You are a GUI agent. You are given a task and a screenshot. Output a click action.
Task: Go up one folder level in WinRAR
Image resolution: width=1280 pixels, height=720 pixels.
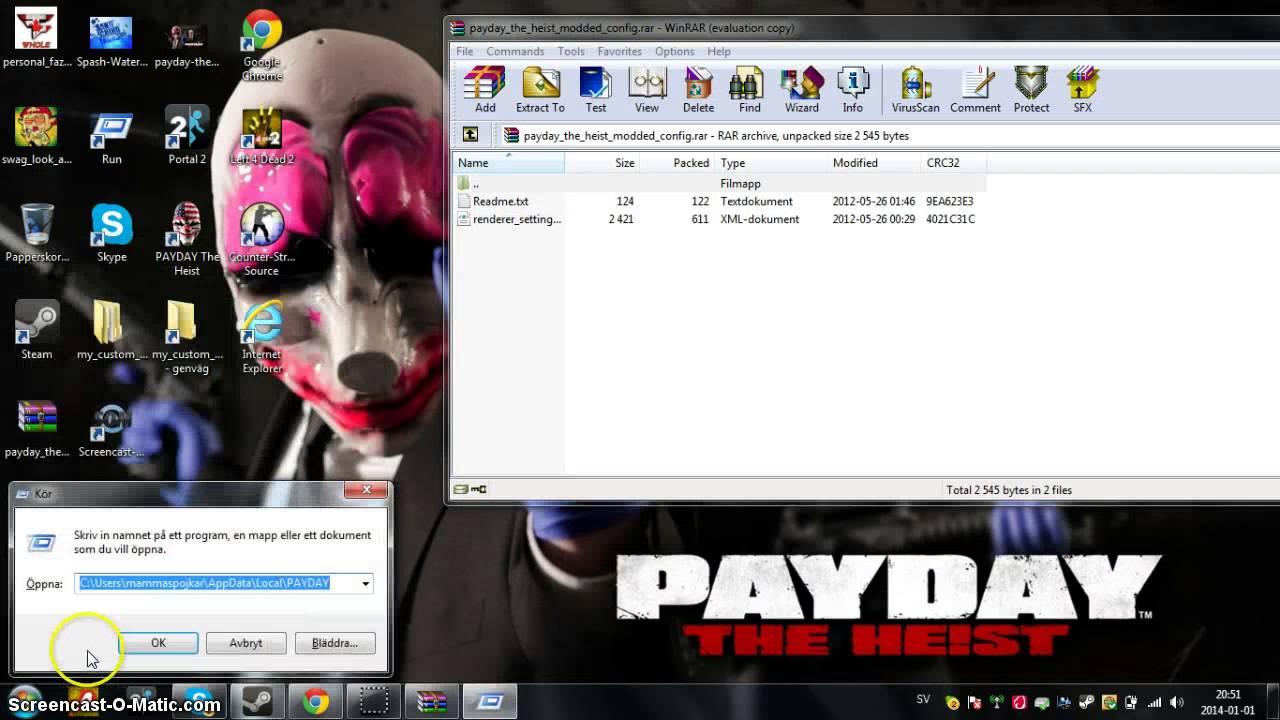(470, 135)
